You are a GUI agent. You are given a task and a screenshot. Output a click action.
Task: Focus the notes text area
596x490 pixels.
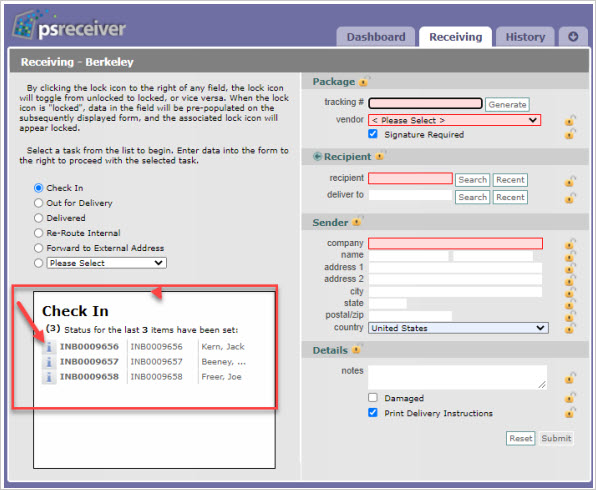click(x=458, y=377)
